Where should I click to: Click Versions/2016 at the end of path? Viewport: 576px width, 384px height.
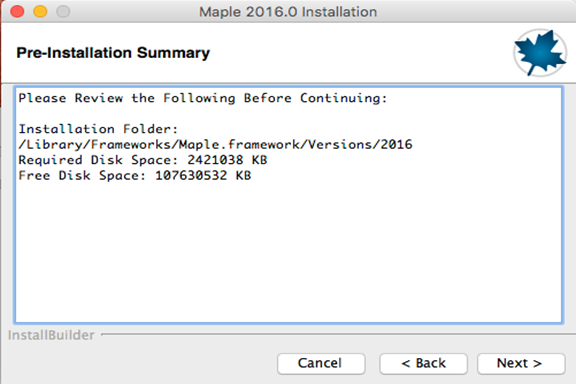tap(360, 144)
